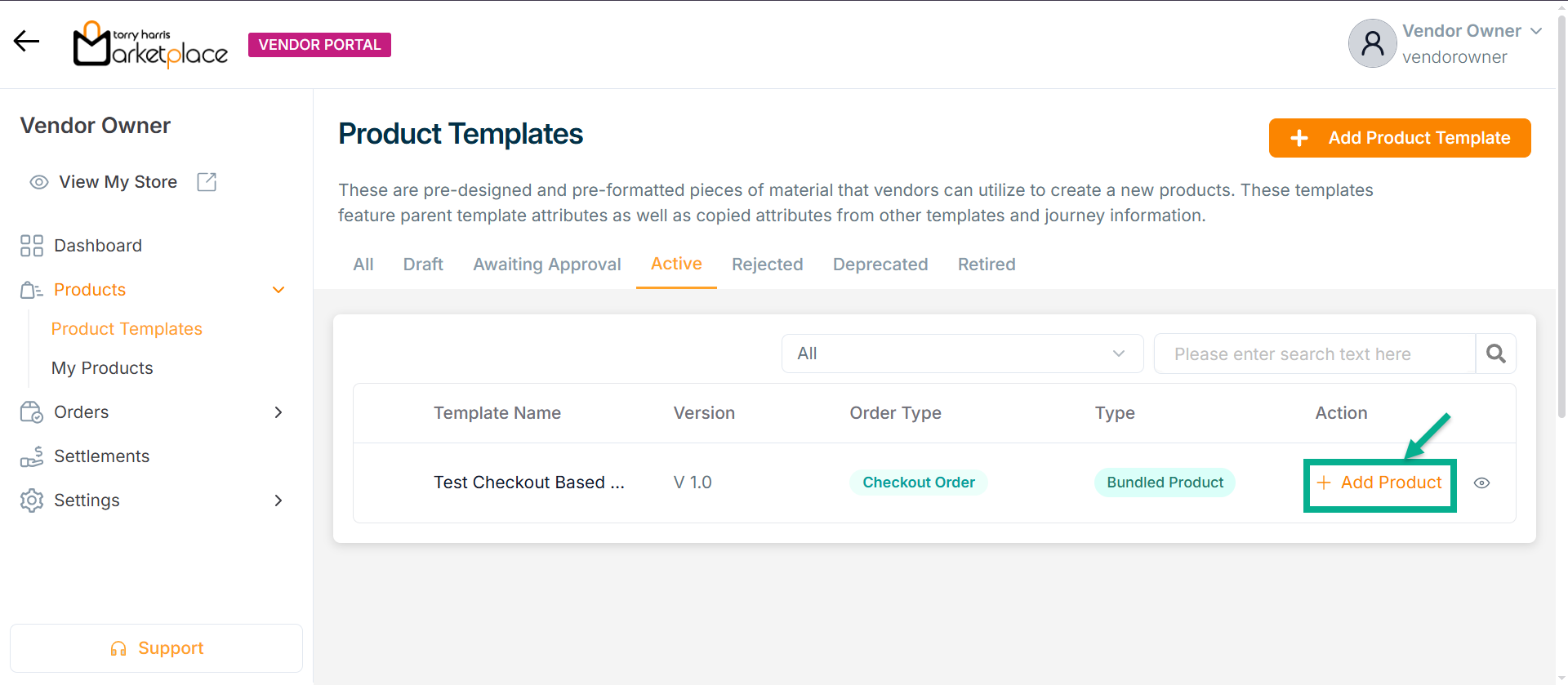Screen dimensions: 1568x685
Task: Expand the Orders sidebar menu
Action: click(278, 412)
